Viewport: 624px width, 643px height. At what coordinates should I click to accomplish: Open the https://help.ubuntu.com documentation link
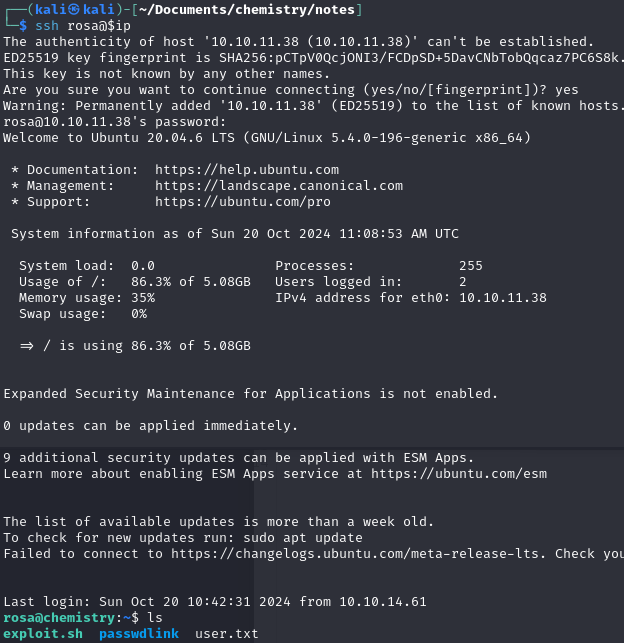tap(247, 170)
